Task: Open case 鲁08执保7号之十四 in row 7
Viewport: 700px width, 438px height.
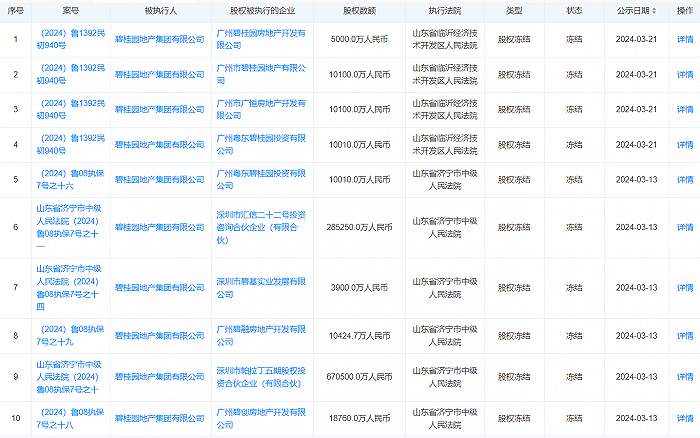Action: point(69,288)
